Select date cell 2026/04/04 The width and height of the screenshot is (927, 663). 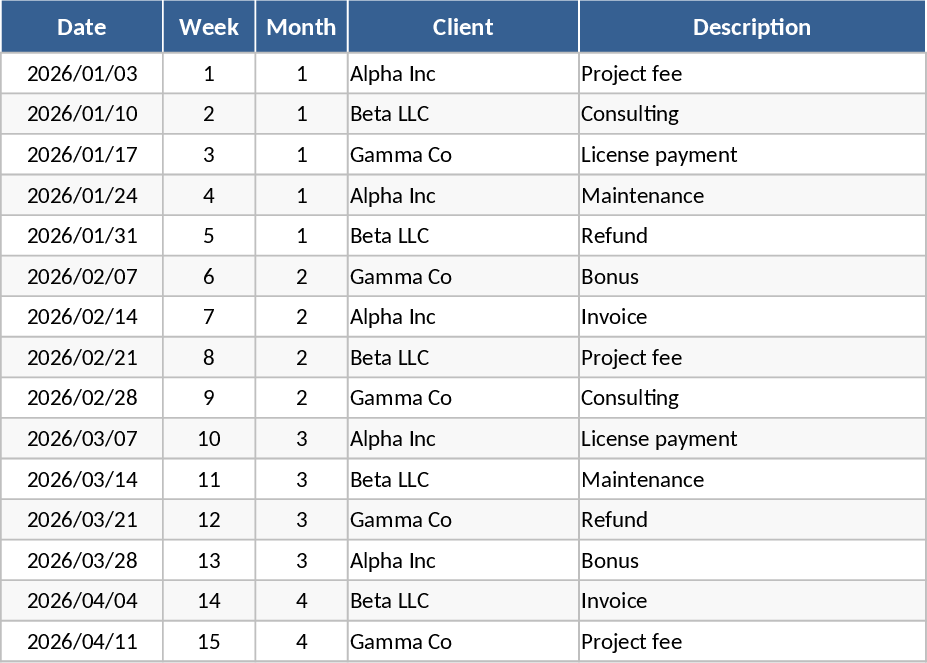pyautogui.click(x=82, y=601)
